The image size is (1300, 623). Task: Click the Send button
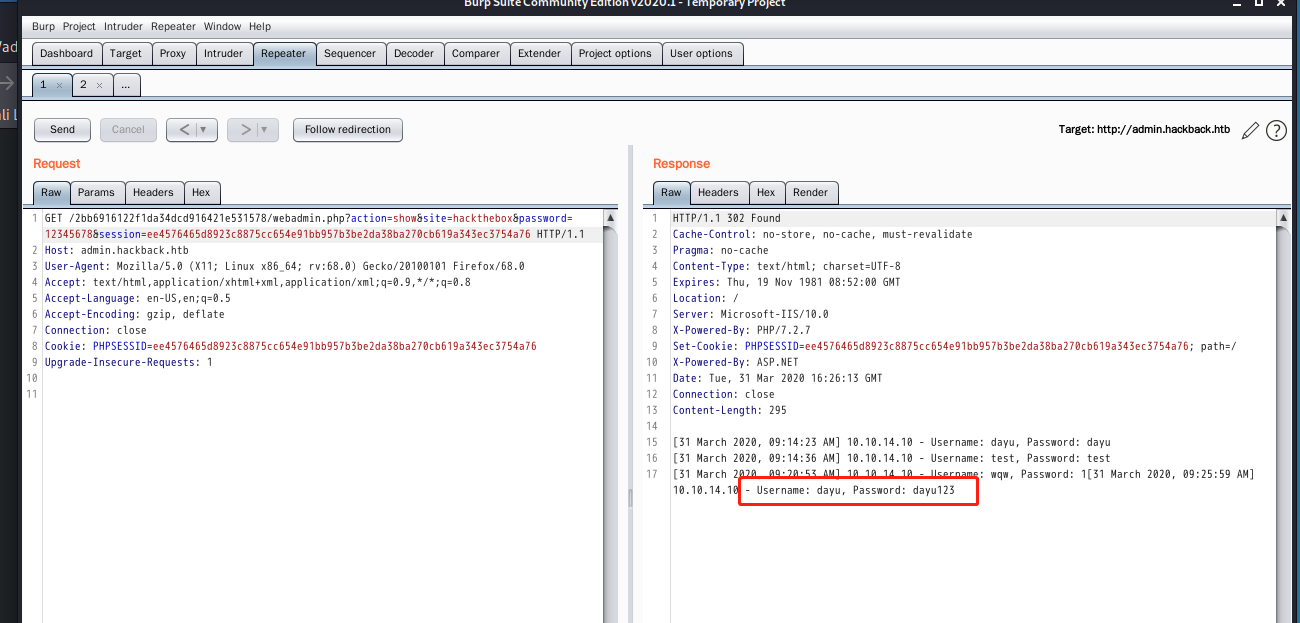[x=62, y=129]
